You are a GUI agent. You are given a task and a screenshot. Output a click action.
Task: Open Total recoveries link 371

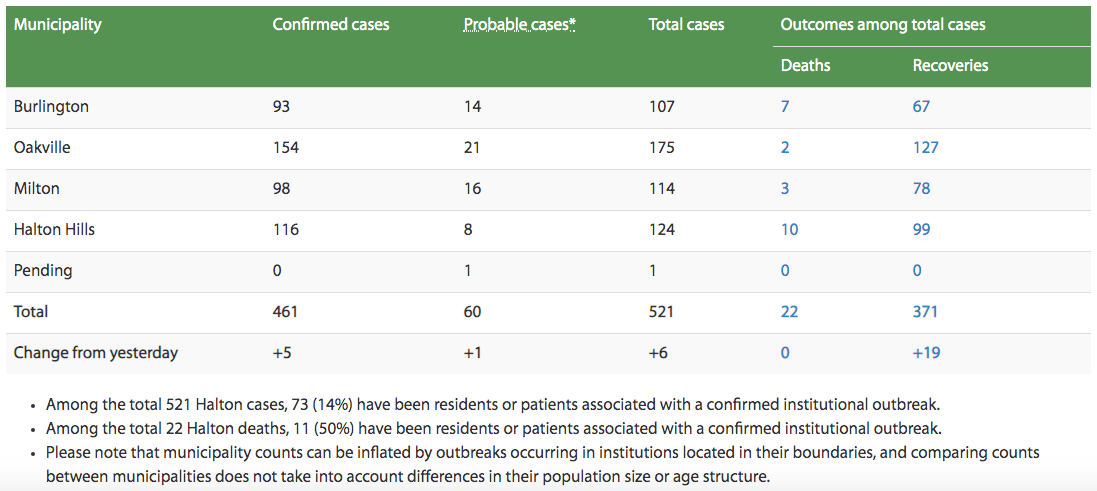click(x=925, y=312)
